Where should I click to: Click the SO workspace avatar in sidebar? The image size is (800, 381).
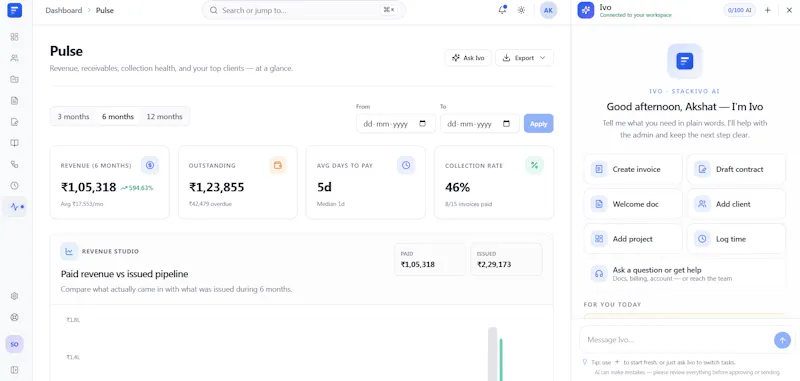click(x=14, y=344)
